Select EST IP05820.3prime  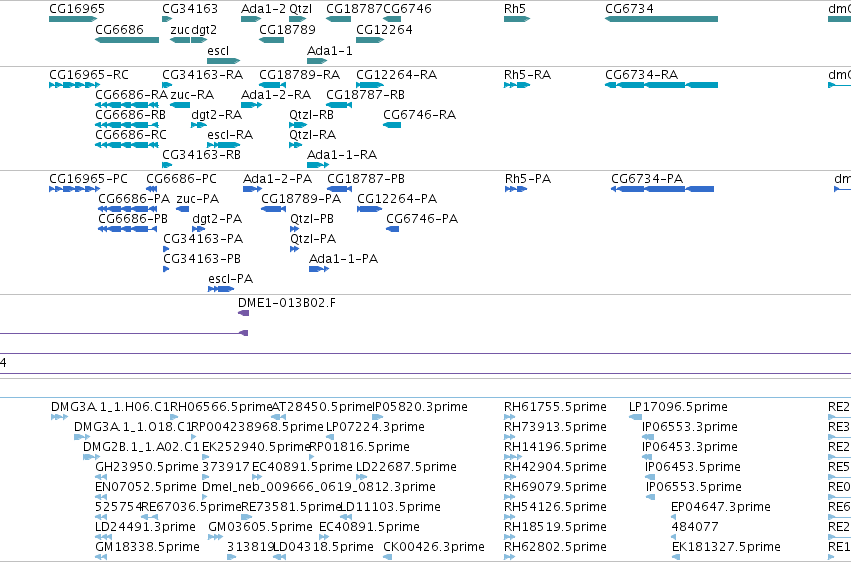click(x=420, y=407)
